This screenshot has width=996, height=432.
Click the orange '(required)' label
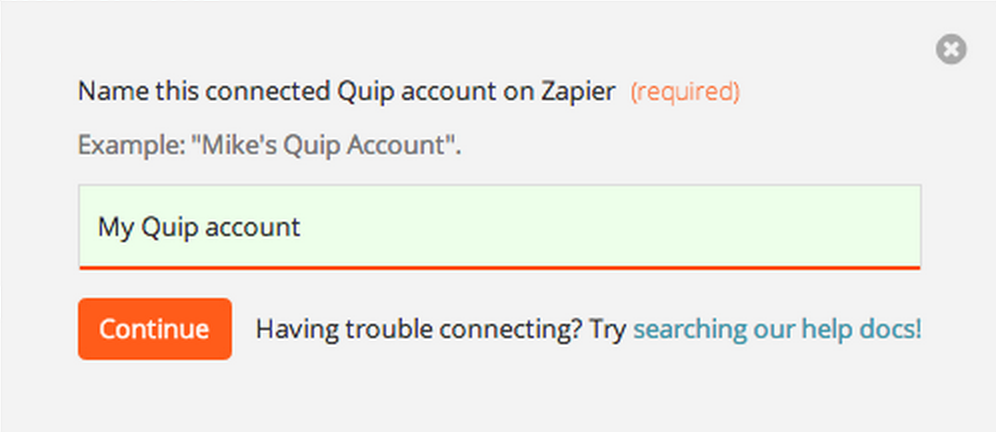(685, 92)
